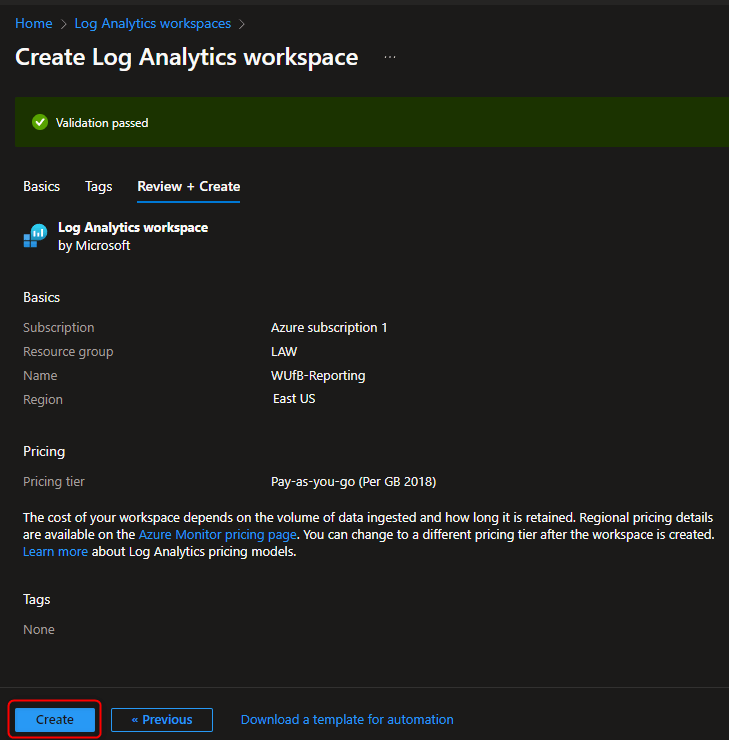
Task: Click the green validation passed checkmark icon
Action: (x=40, y=122)
